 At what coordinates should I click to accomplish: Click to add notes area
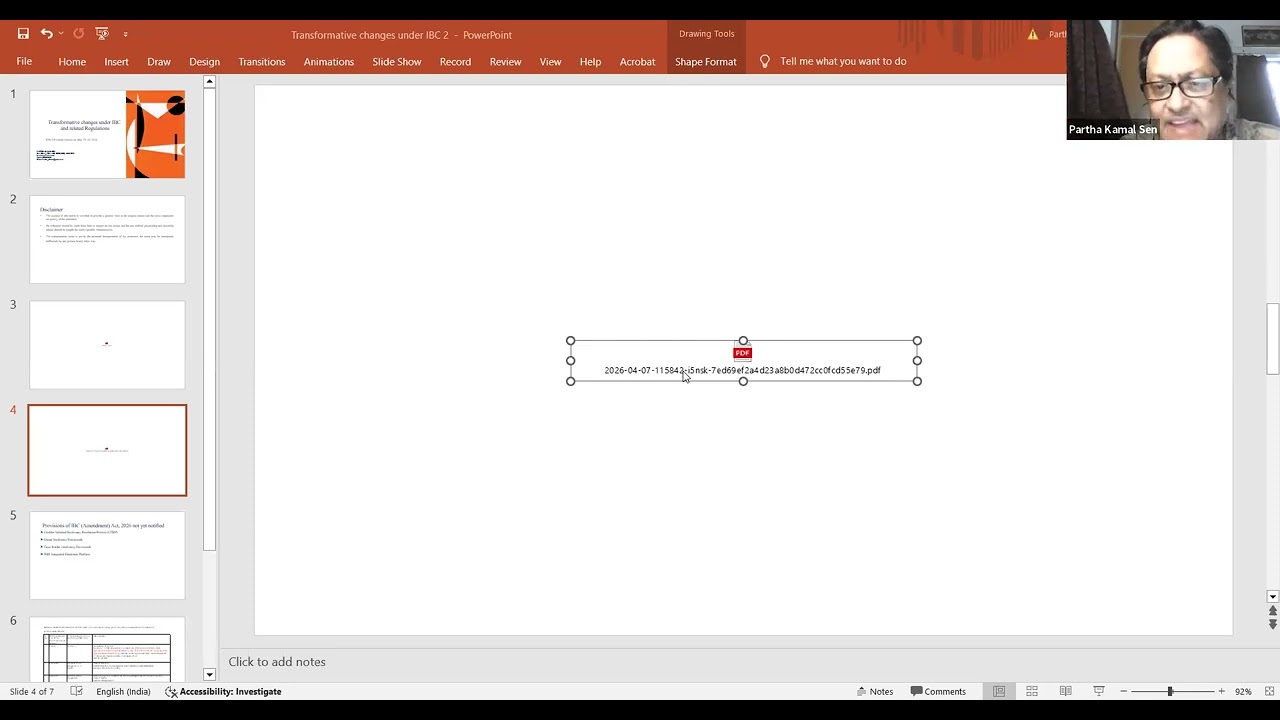click(277, 662)
